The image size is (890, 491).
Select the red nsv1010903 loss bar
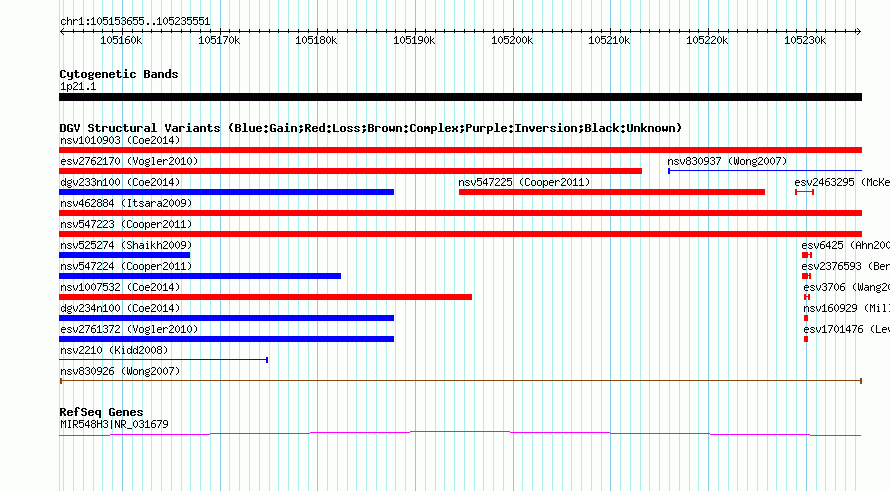[x=460, y=150]
